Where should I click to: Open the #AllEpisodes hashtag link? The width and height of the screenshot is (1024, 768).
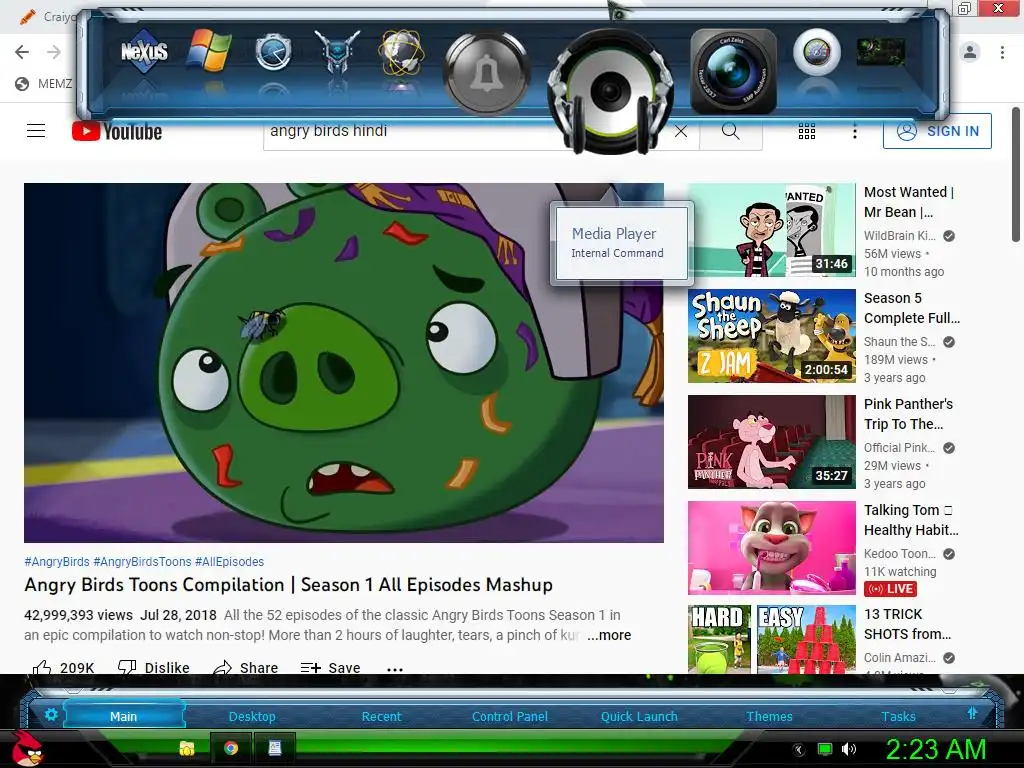tap(229, 562)
